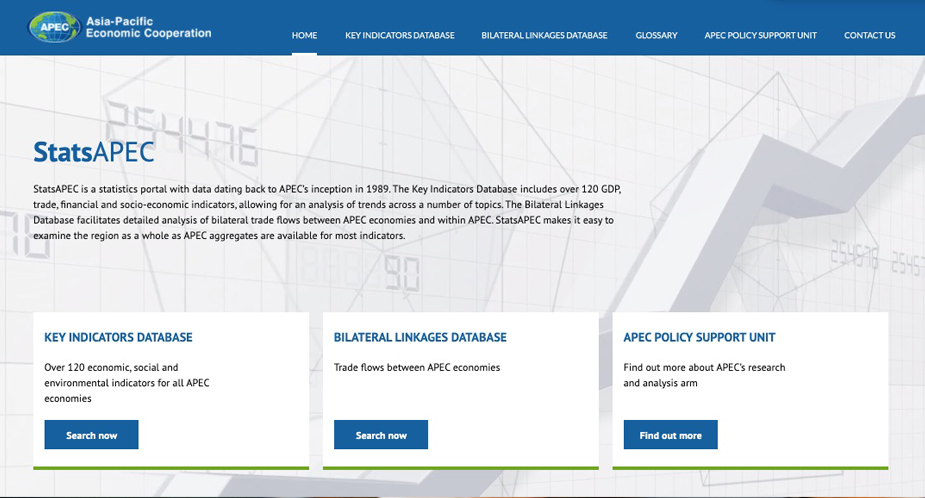
Task: Open the APEC Policy Support Unit card heading
Action: (x=699, y=338)
